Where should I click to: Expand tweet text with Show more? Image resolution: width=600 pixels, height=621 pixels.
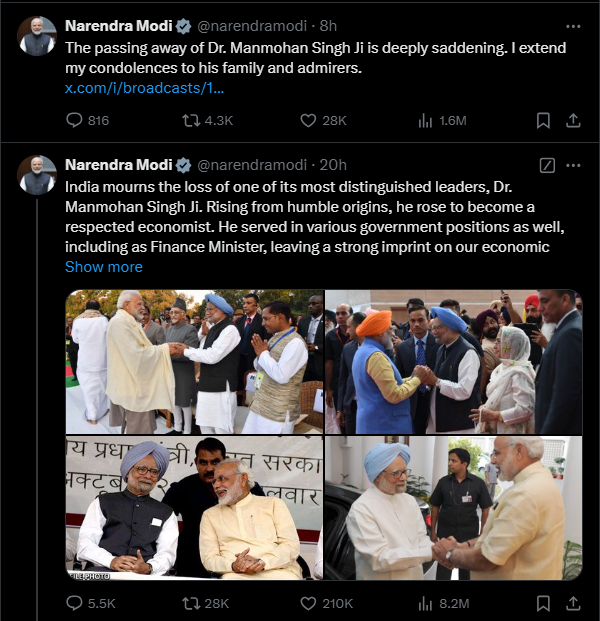coord(104,267)
